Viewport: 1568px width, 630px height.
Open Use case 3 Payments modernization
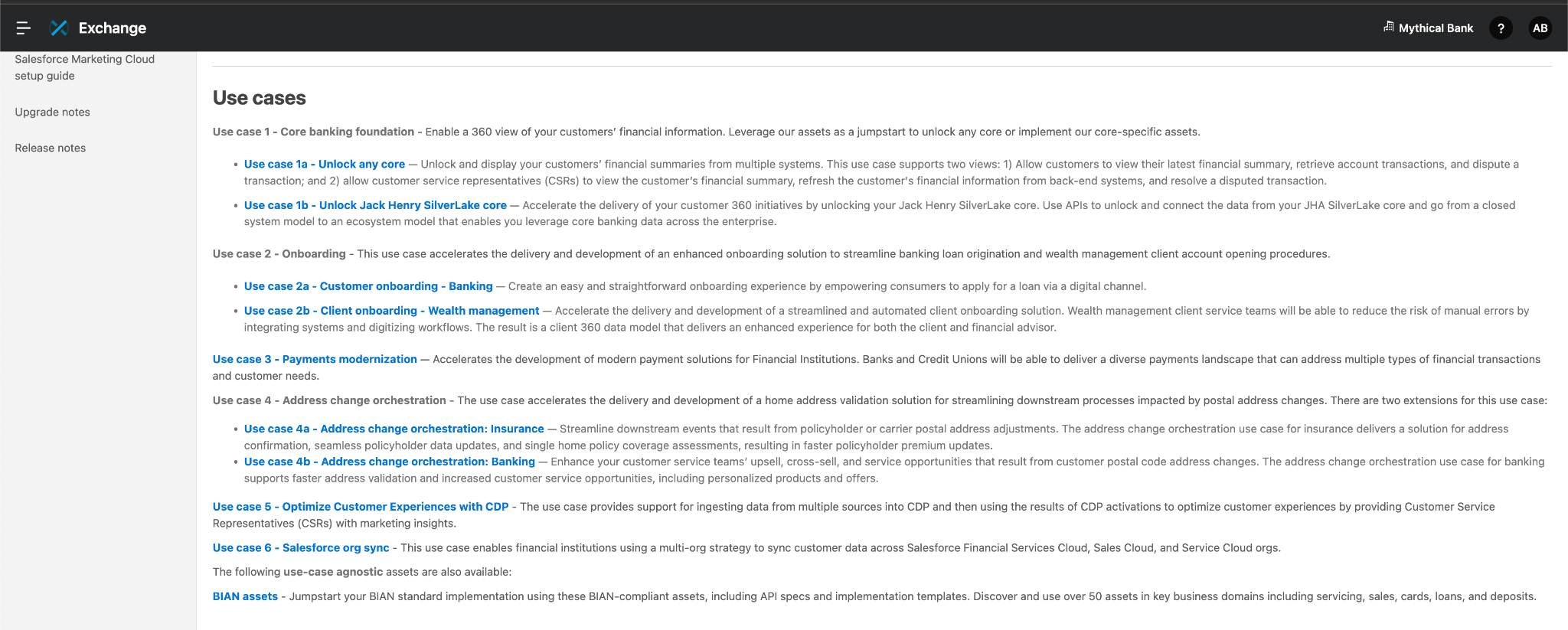click(x=315, y=359)
